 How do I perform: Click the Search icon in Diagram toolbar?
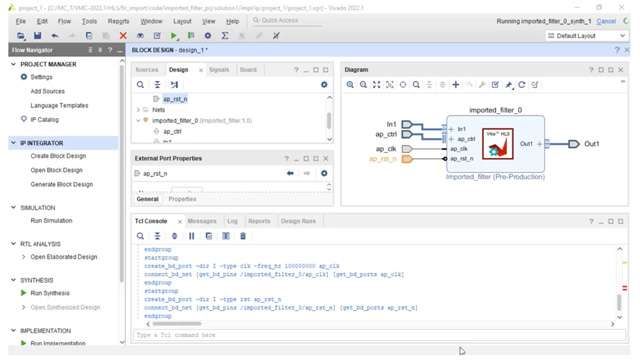pos(416,84)
